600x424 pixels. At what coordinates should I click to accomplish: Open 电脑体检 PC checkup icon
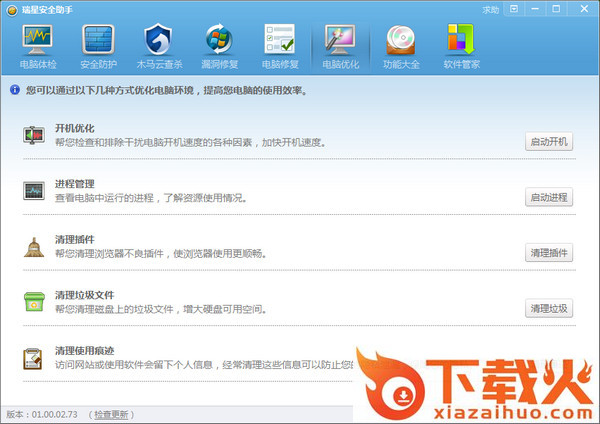pyautogui.click(x=37, y=40)
